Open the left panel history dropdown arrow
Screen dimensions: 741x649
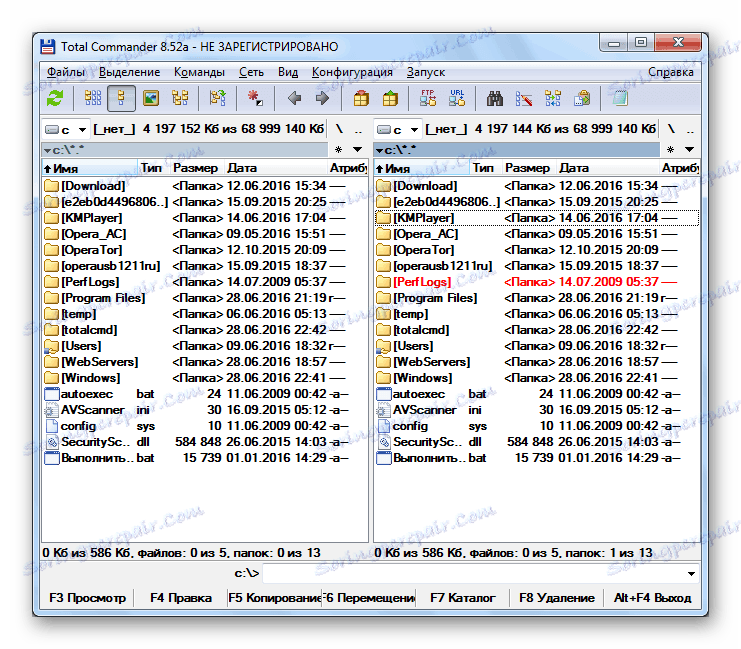pyautogui.click(x=358, y=150)
